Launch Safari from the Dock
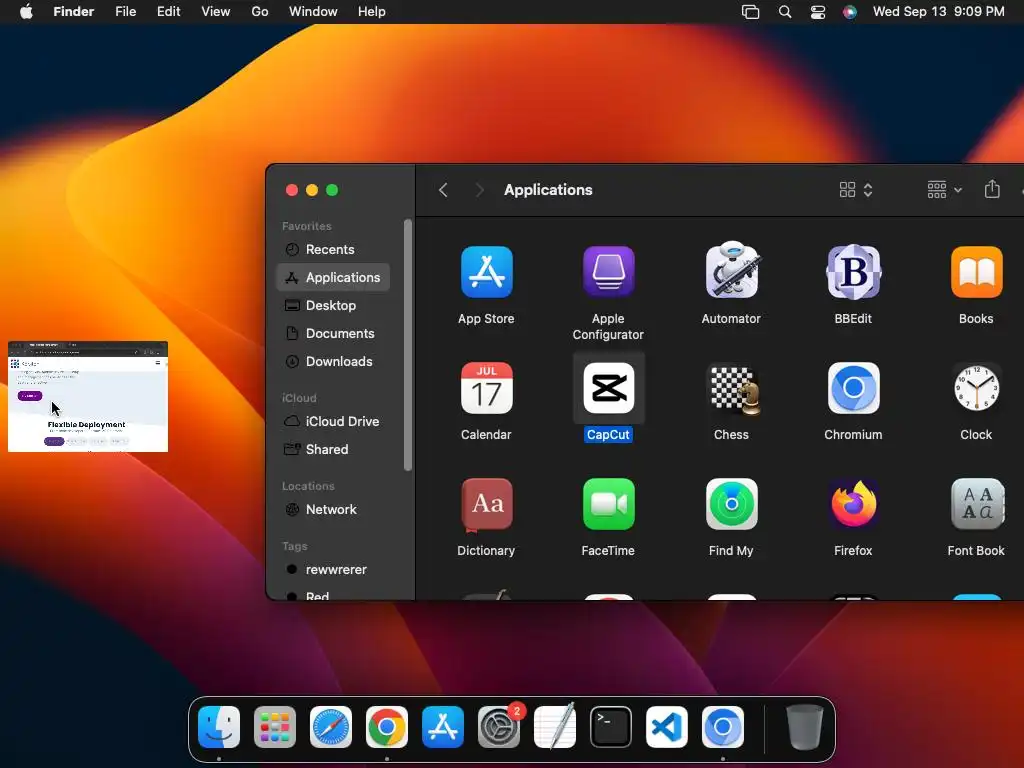This screenshot has width=1024, height=768. pyautogui.click(x=330, y=727)
